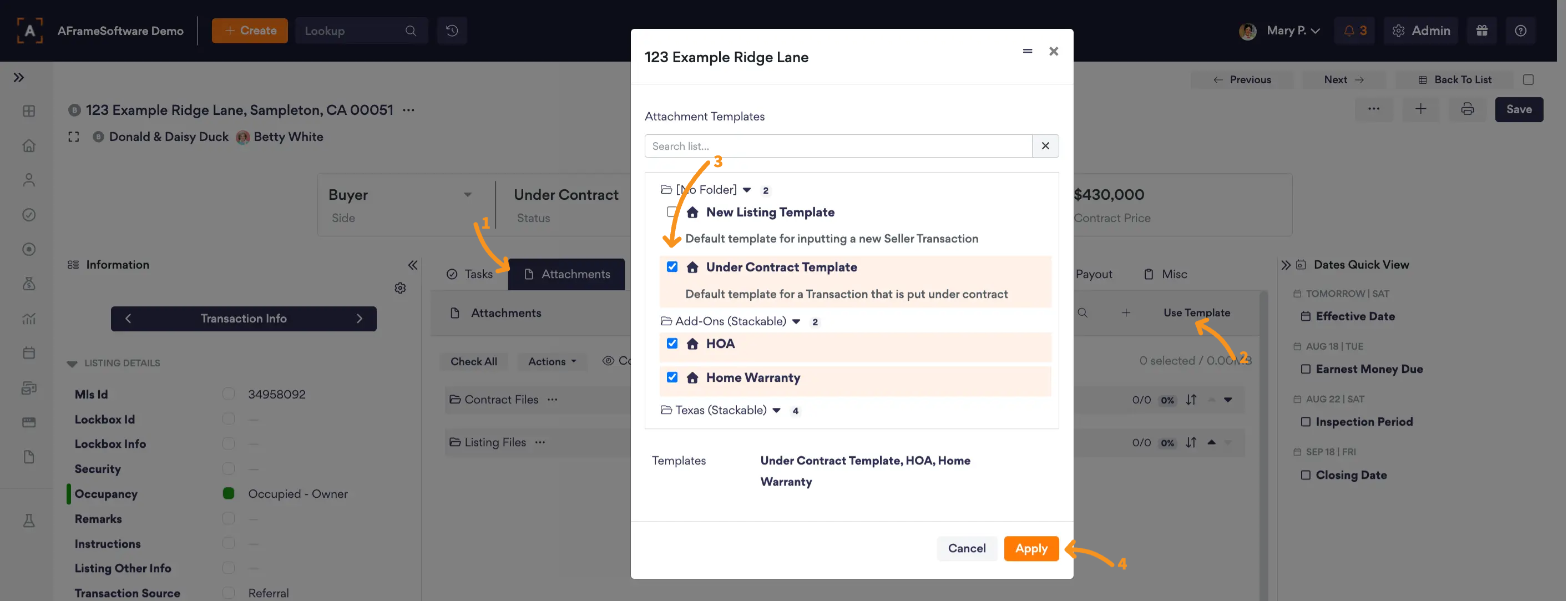
Task: Click the Create button
Action: point(250,31)
